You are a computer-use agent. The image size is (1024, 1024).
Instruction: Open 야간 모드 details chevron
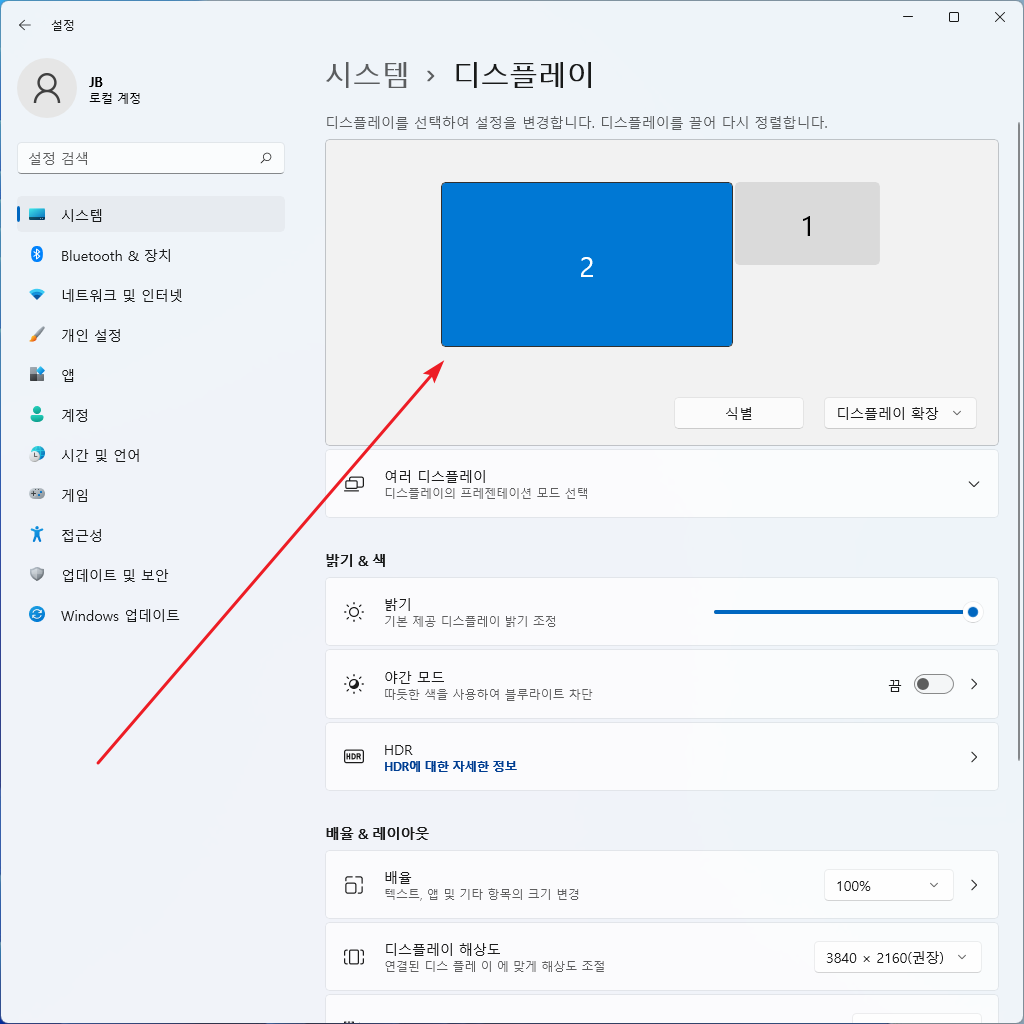[x=974, y=684]
